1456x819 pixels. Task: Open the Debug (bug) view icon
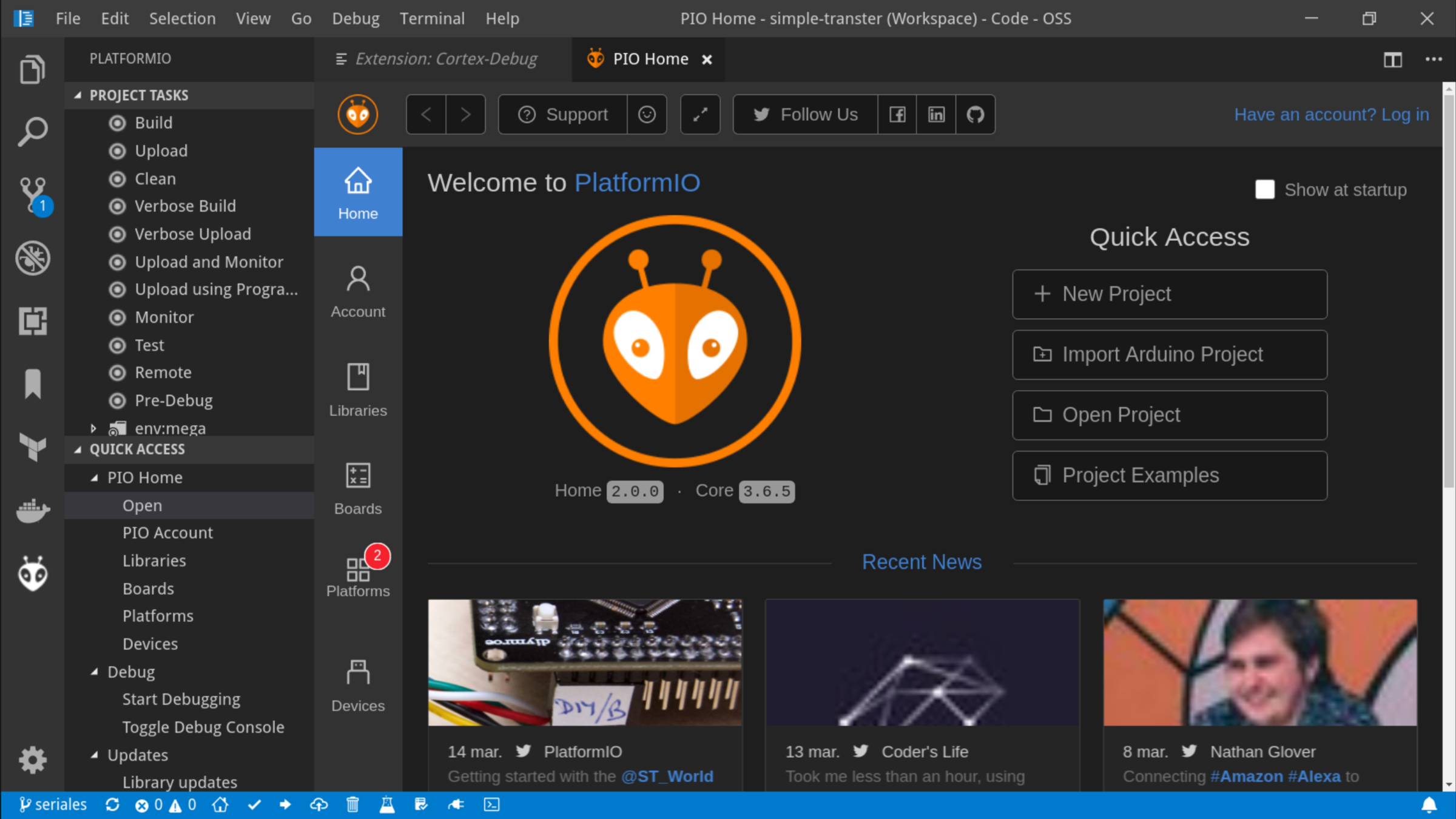[x=33, y=258]
